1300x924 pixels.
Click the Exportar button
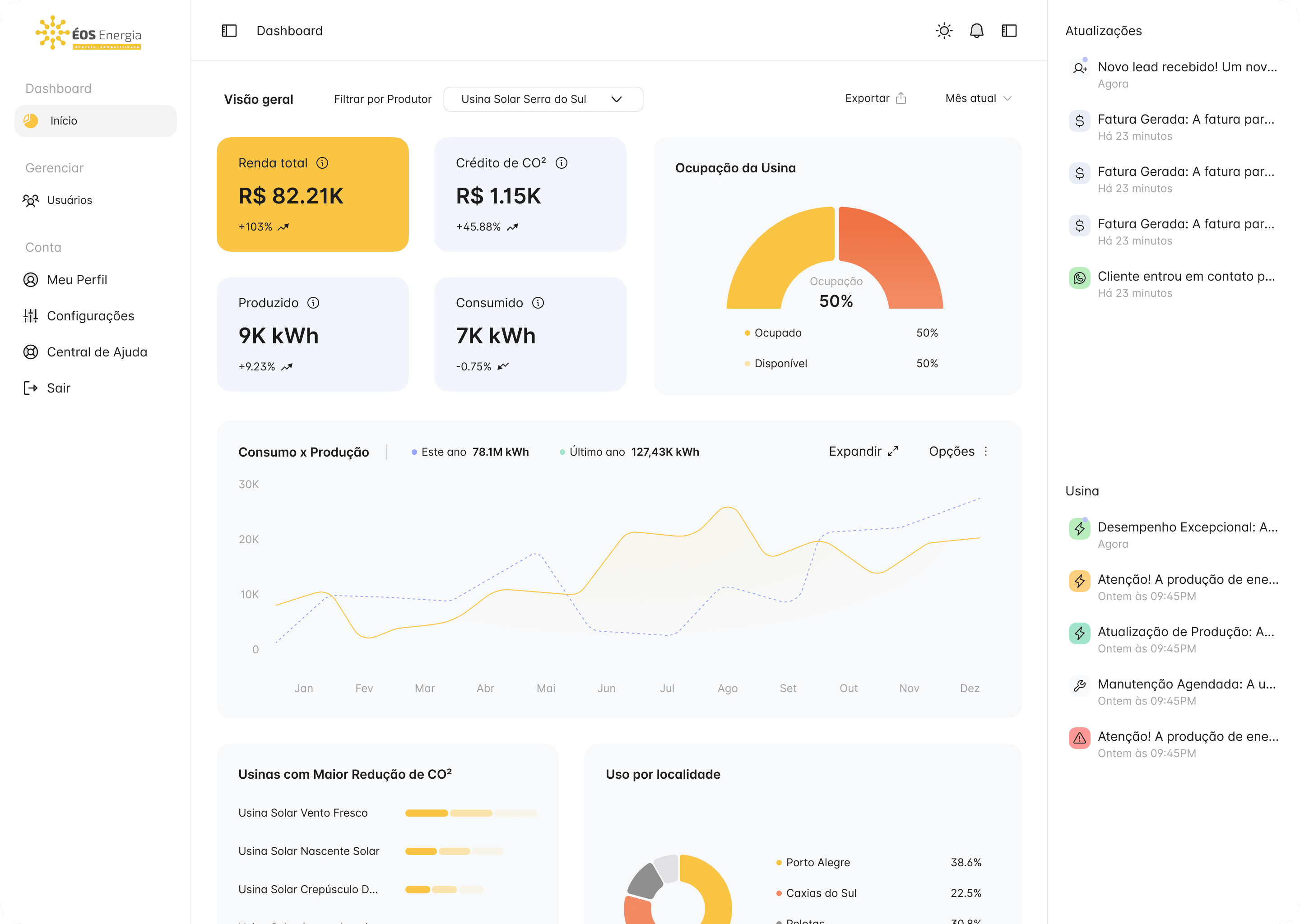tap(875, 98)
